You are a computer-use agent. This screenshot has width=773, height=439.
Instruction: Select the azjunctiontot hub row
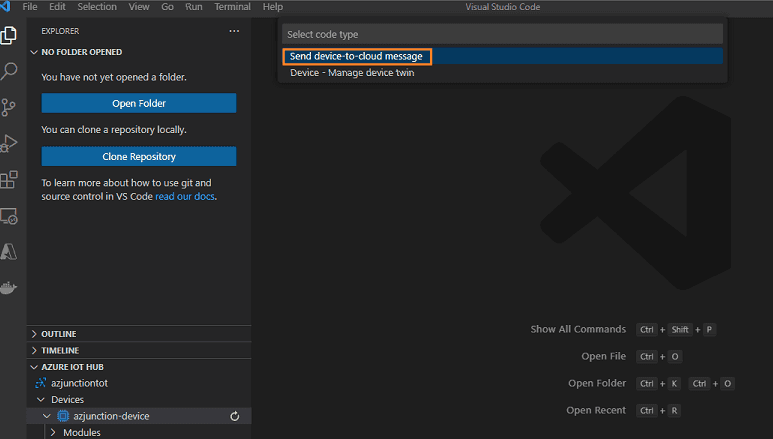point(139,383)
